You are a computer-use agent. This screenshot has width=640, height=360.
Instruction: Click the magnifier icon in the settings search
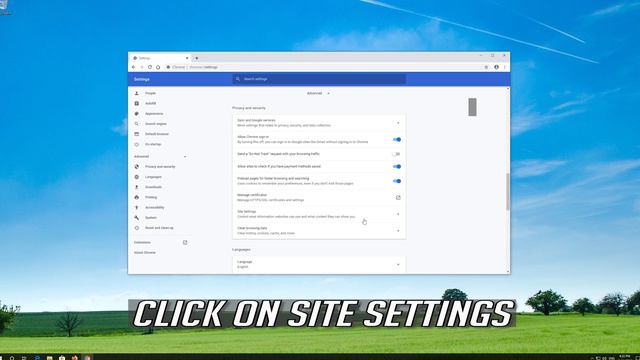coord(238,79)
